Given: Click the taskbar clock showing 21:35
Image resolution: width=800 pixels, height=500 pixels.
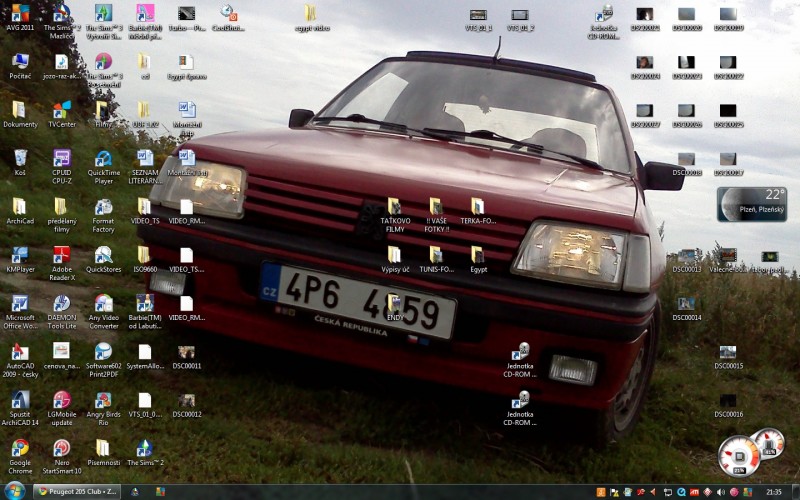Looking at the screenshot, I should click(x=773, y=492).
